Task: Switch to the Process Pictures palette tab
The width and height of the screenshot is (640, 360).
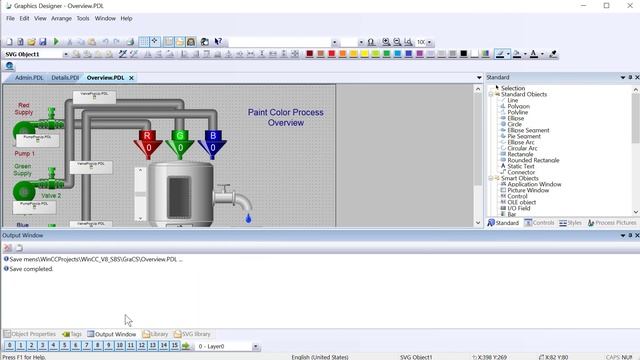Action: point(612,223)
